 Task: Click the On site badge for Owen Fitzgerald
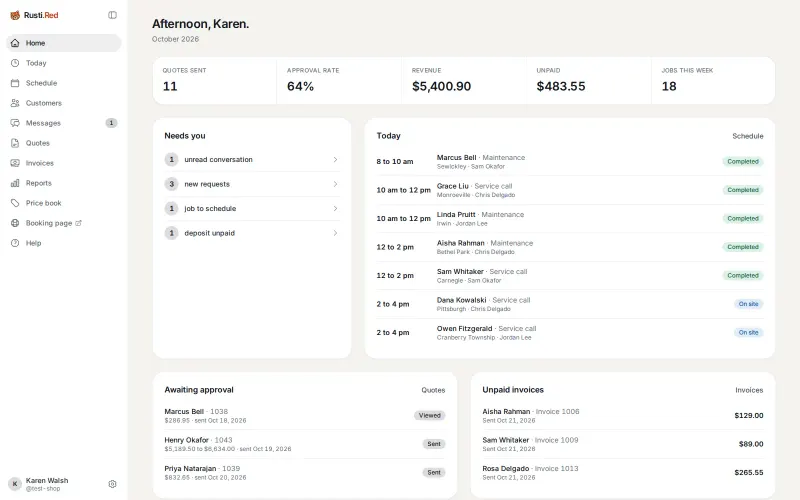[748, 333]
